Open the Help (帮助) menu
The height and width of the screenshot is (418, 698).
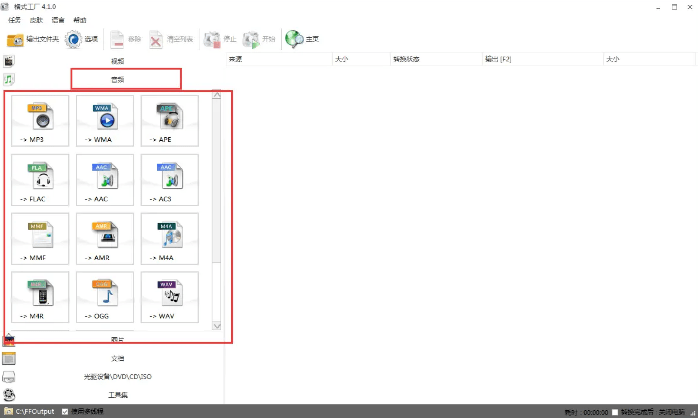pyautogui.click(x=80, y=20)
